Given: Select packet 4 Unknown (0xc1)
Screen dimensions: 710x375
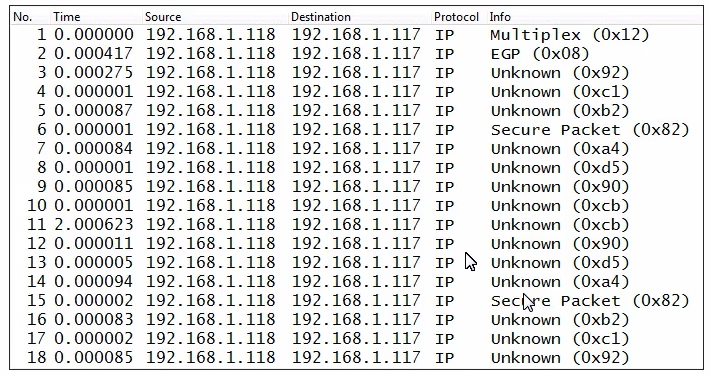Looking at the screenshot, I should coord(356,92).
